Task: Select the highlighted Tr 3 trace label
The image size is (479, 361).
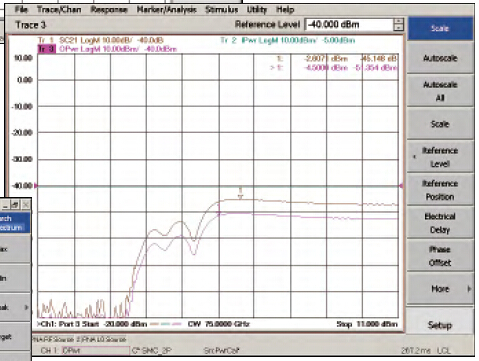Action: [46, 49]
